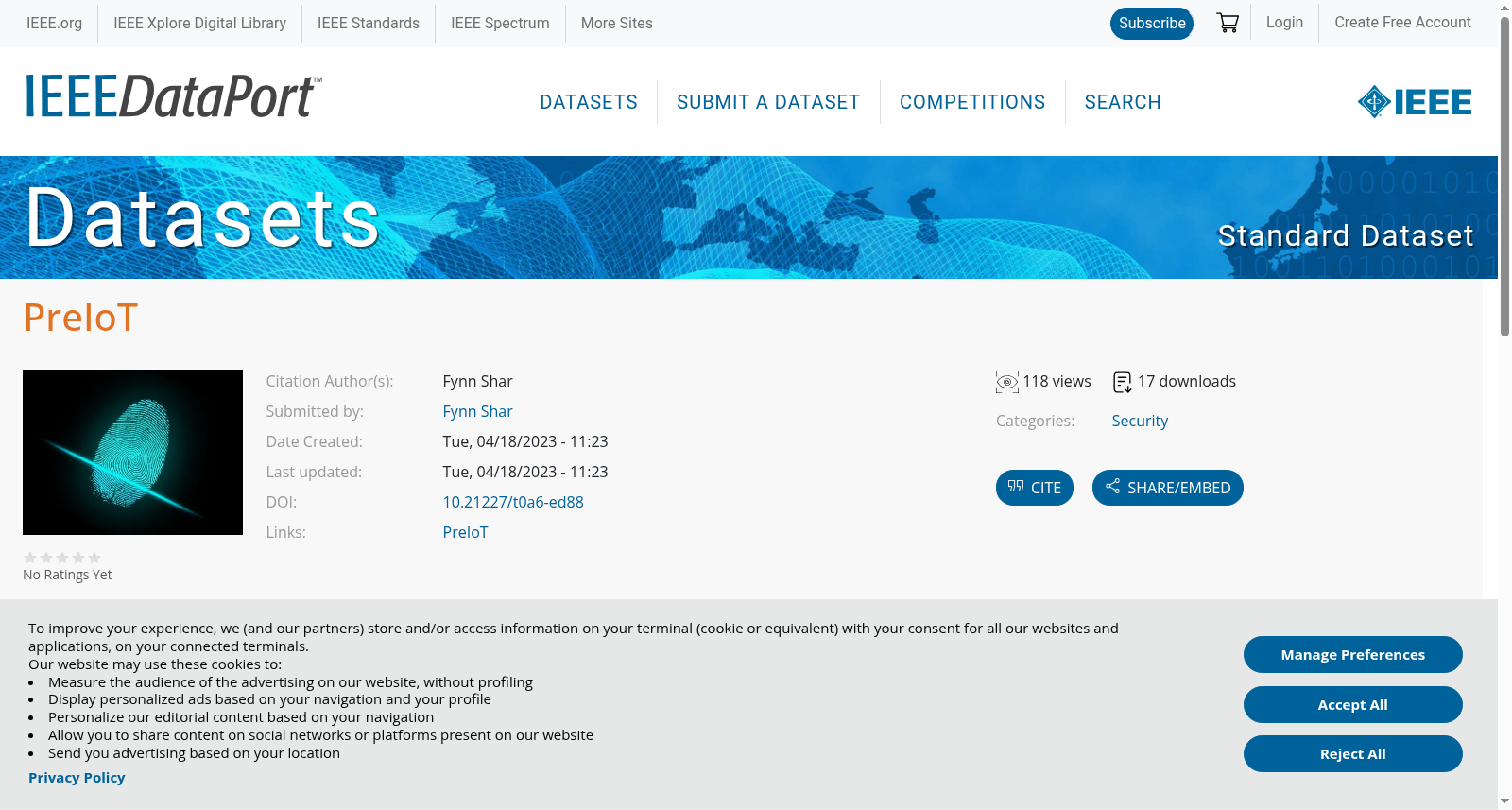Viewport: 1512px width, 810px height.
Task: Click the Last updated value
Action: pyautogui.click(x=525, y=472)
